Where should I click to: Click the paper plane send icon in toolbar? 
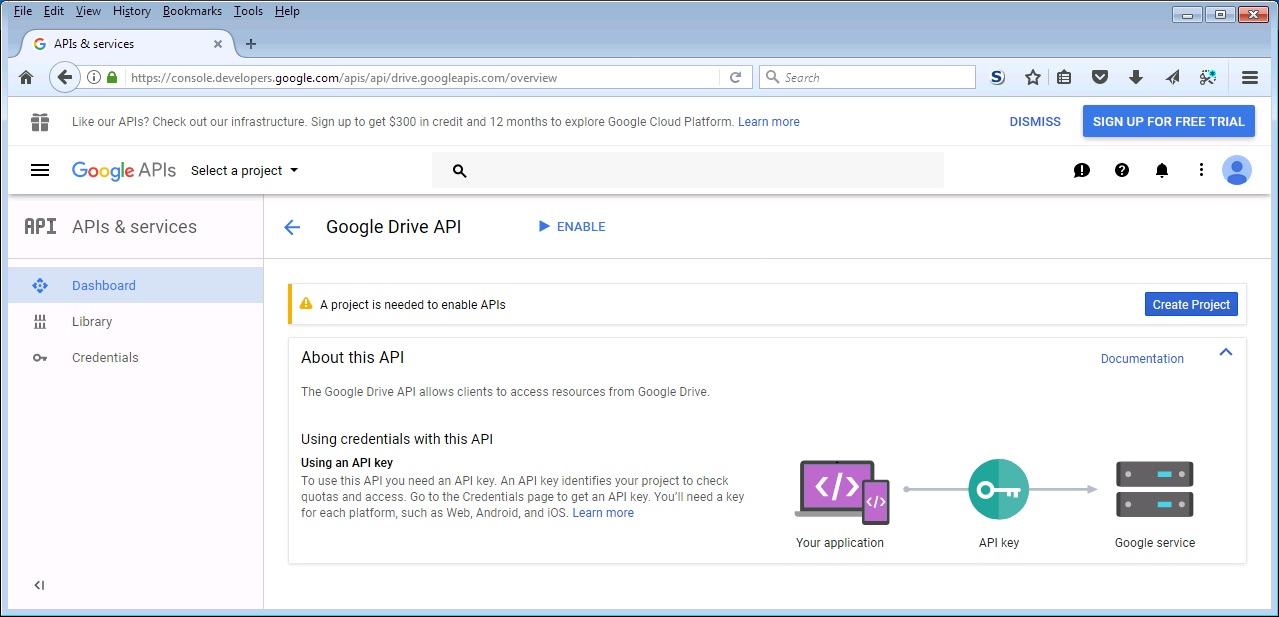pyautogui.click(x=1172, y=77)
